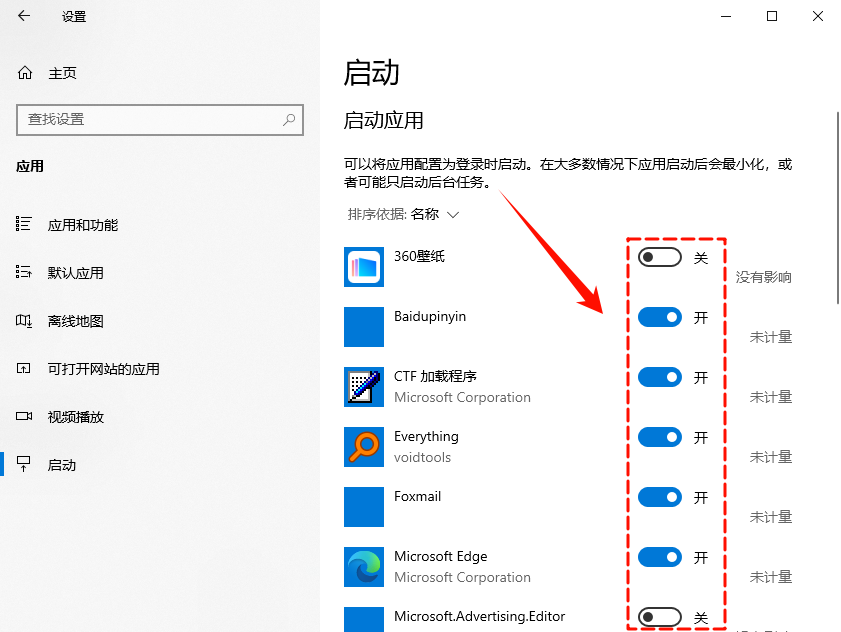Viewport: 841px width, 632px height.
Task: Click the Everything app name
Action: click(x=426, y=437)
